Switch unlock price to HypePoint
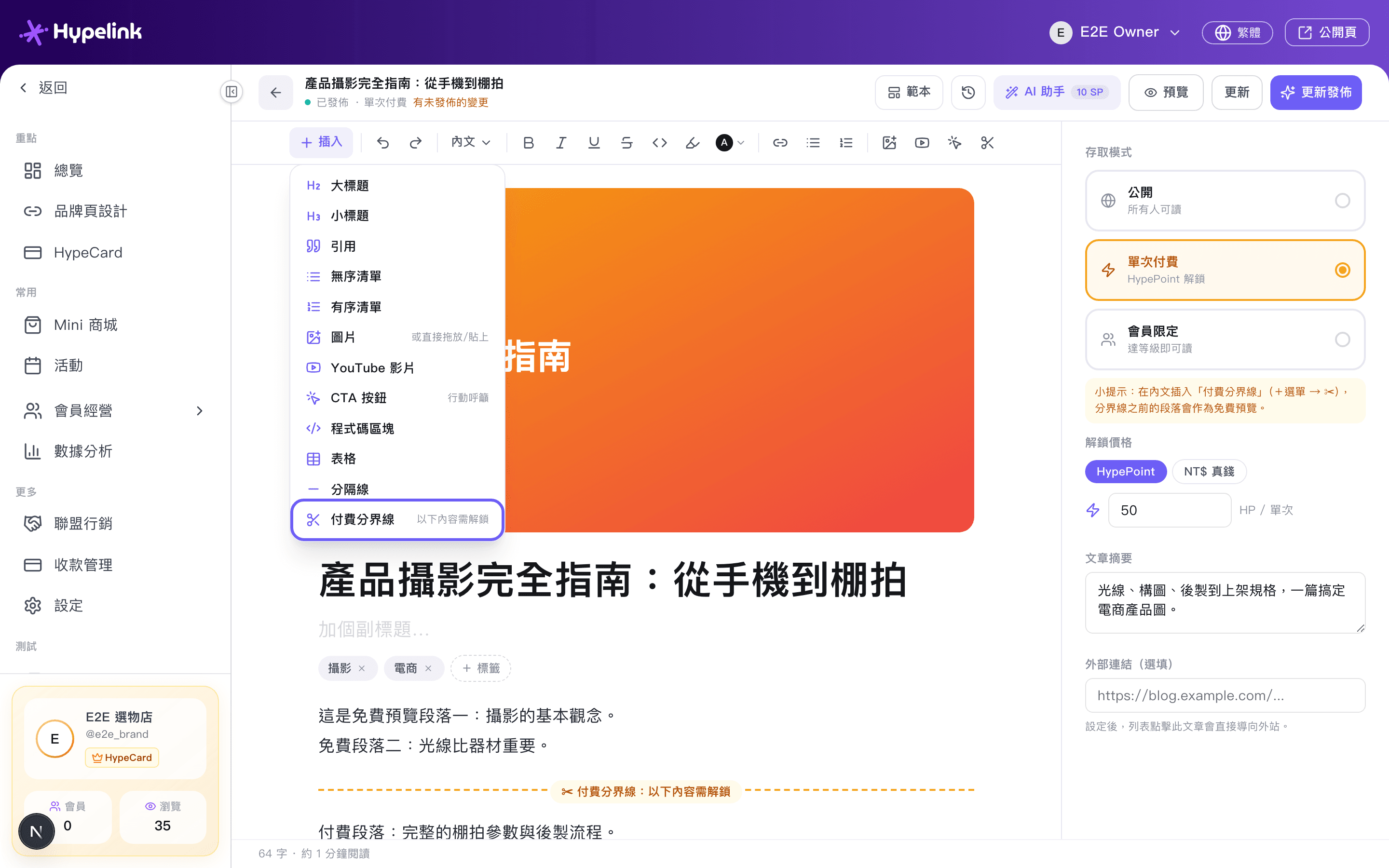This screenshot has width=1389, height=868. [1126, 471]
